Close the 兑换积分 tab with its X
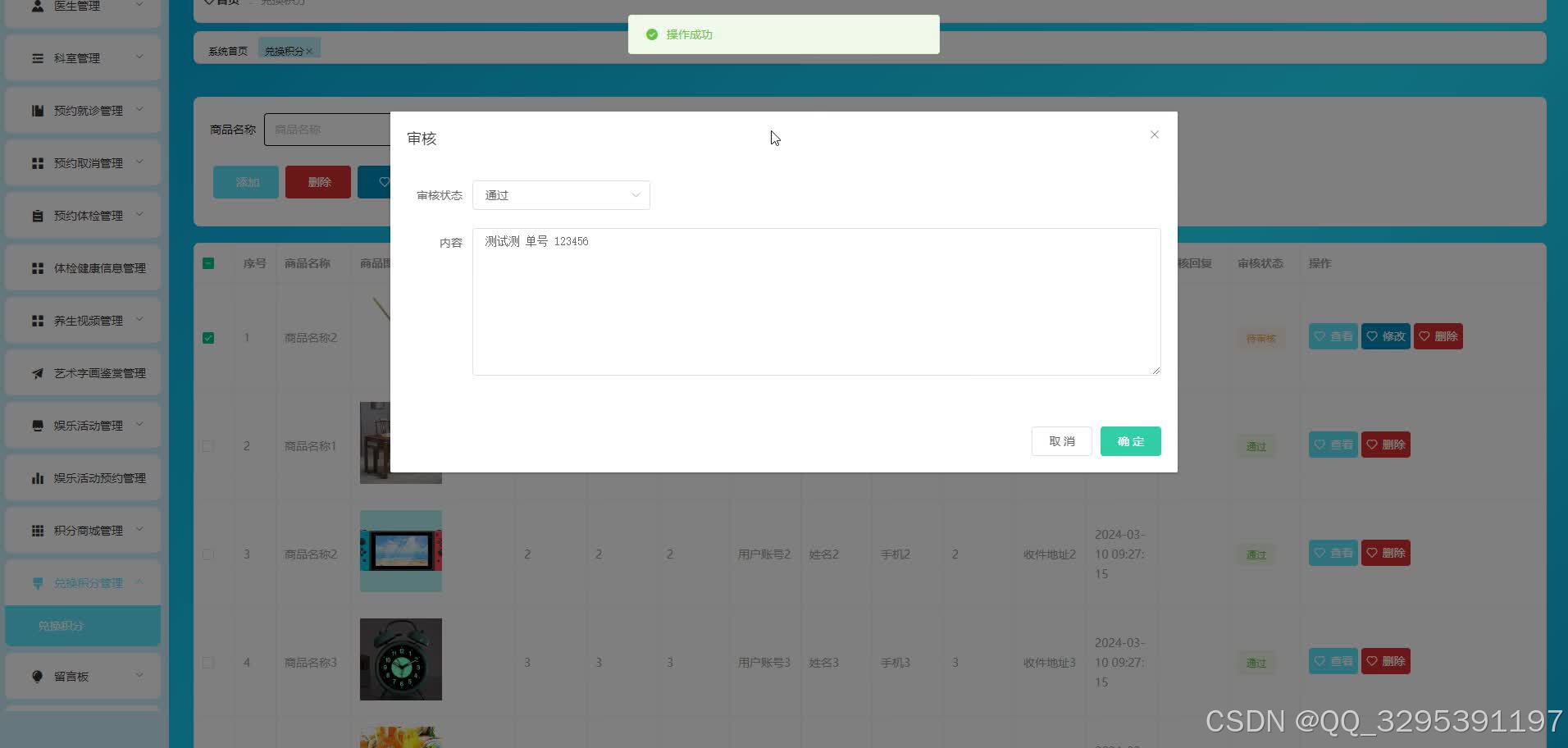Screen dimensions: 1568x748 pyautogui.click(x=309, y=52)
